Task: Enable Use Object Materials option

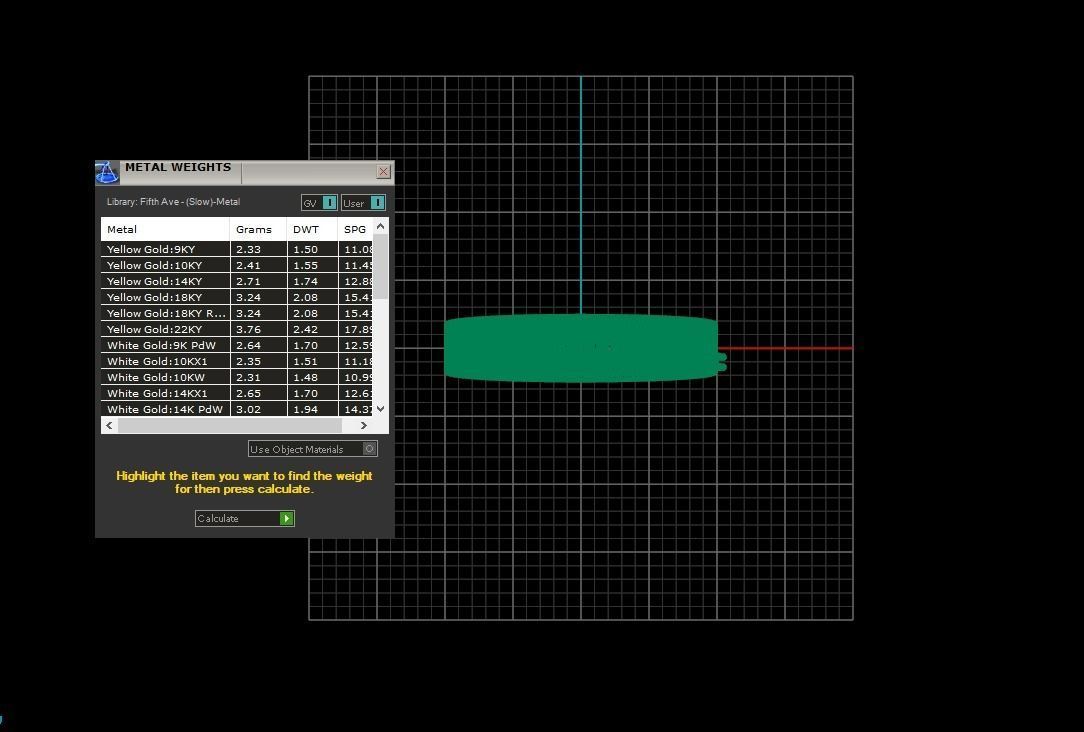Action: coord(312,449)
